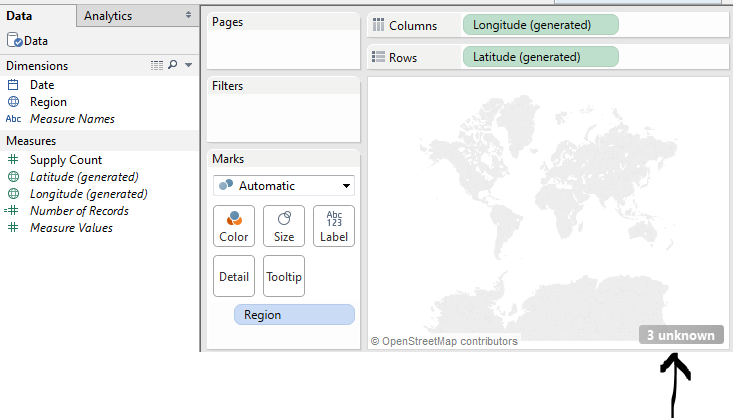Select the Longitude (generated) pill on Columns

pos(540,24)
